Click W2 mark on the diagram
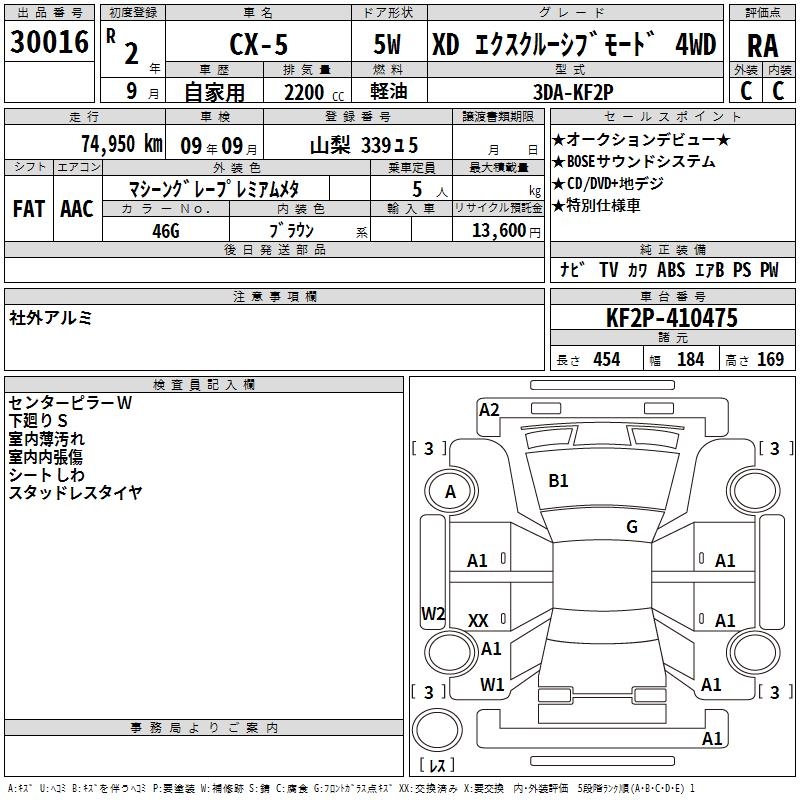This screenshot has height=800, width=800. tap(433, 613)
